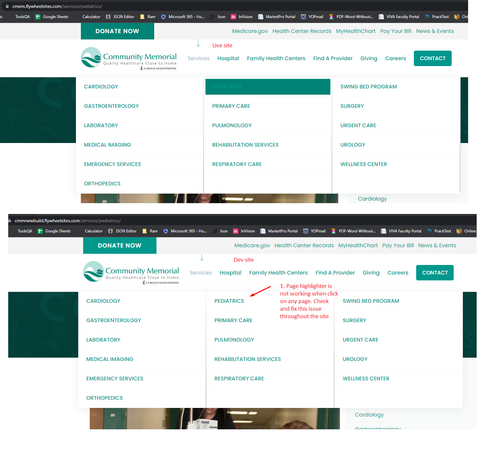Open News & Events link on the live site
500x452 pixels.
pyautogui.click(x=435, y=31)
